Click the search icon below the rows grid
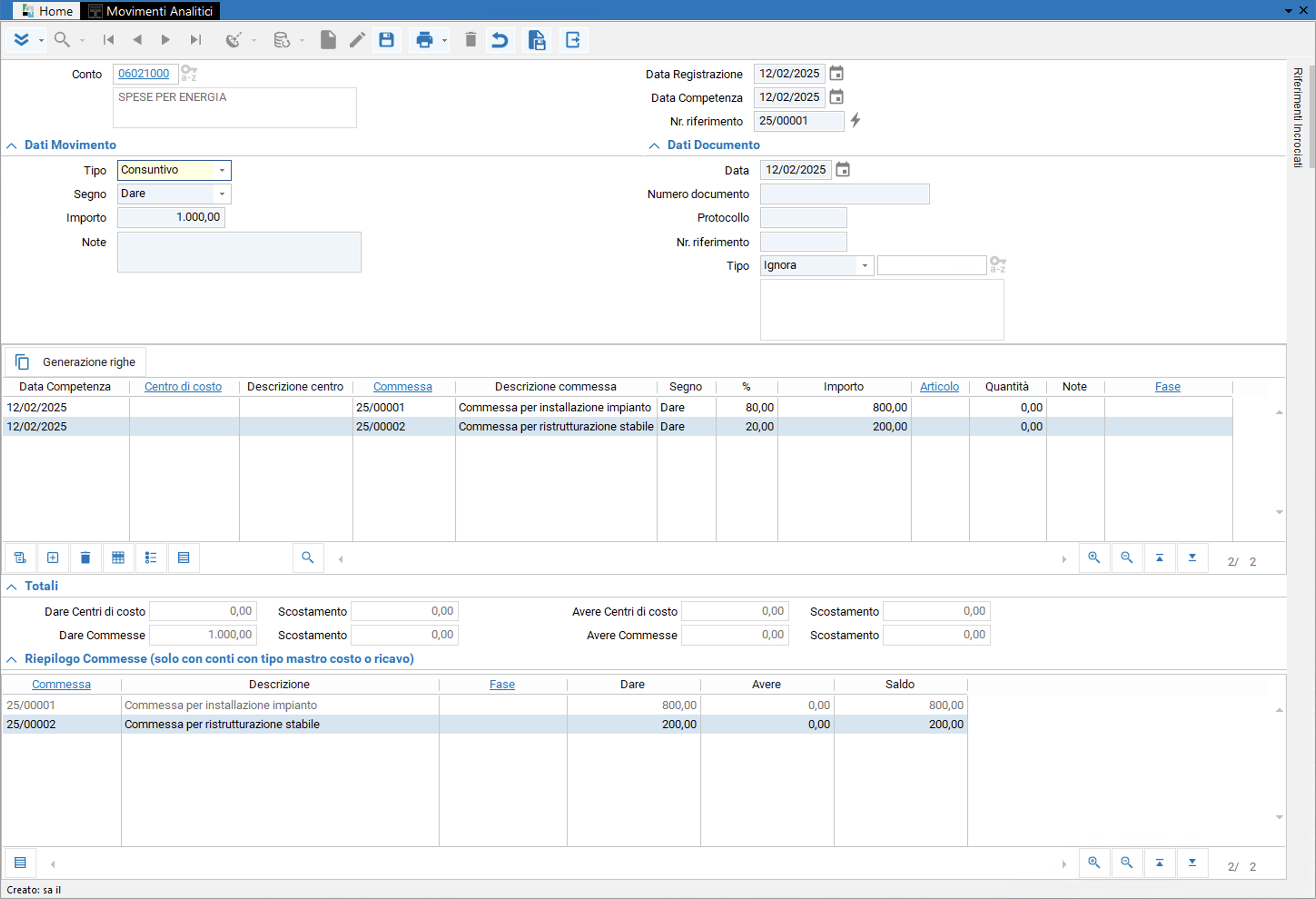 [x=307, y=558]
